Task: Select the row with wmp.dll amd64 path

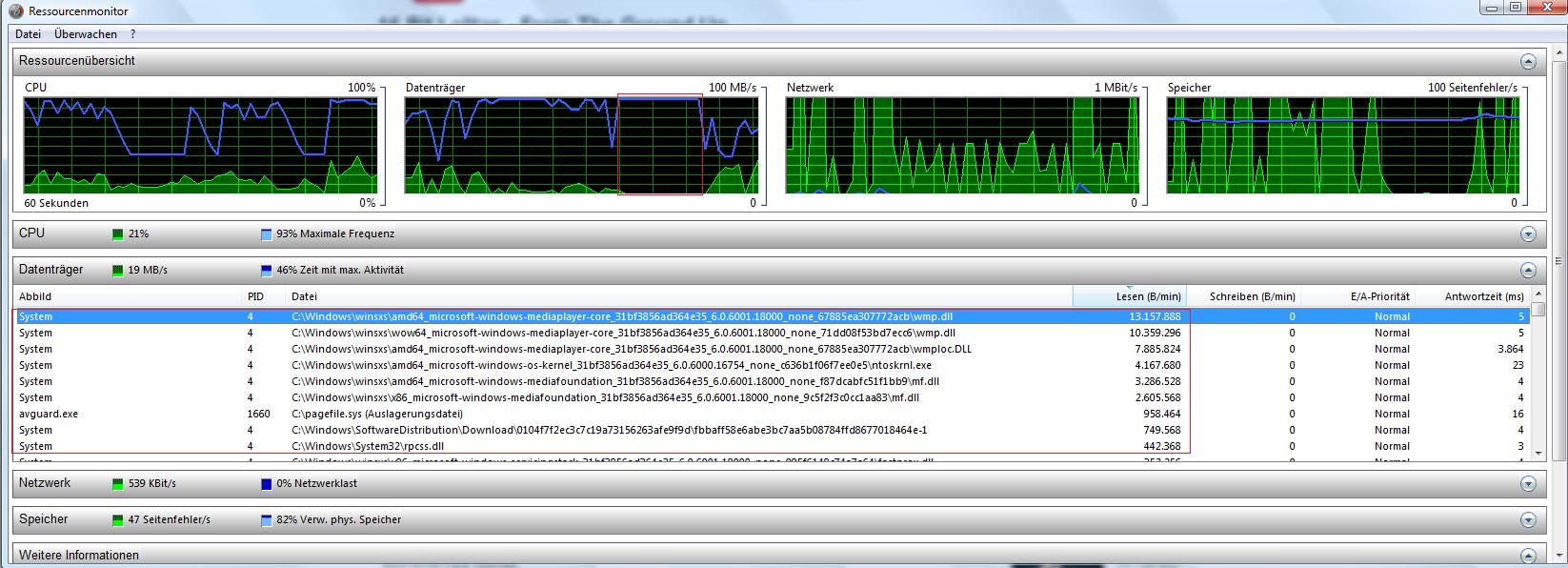Action: tap(772, 316)
